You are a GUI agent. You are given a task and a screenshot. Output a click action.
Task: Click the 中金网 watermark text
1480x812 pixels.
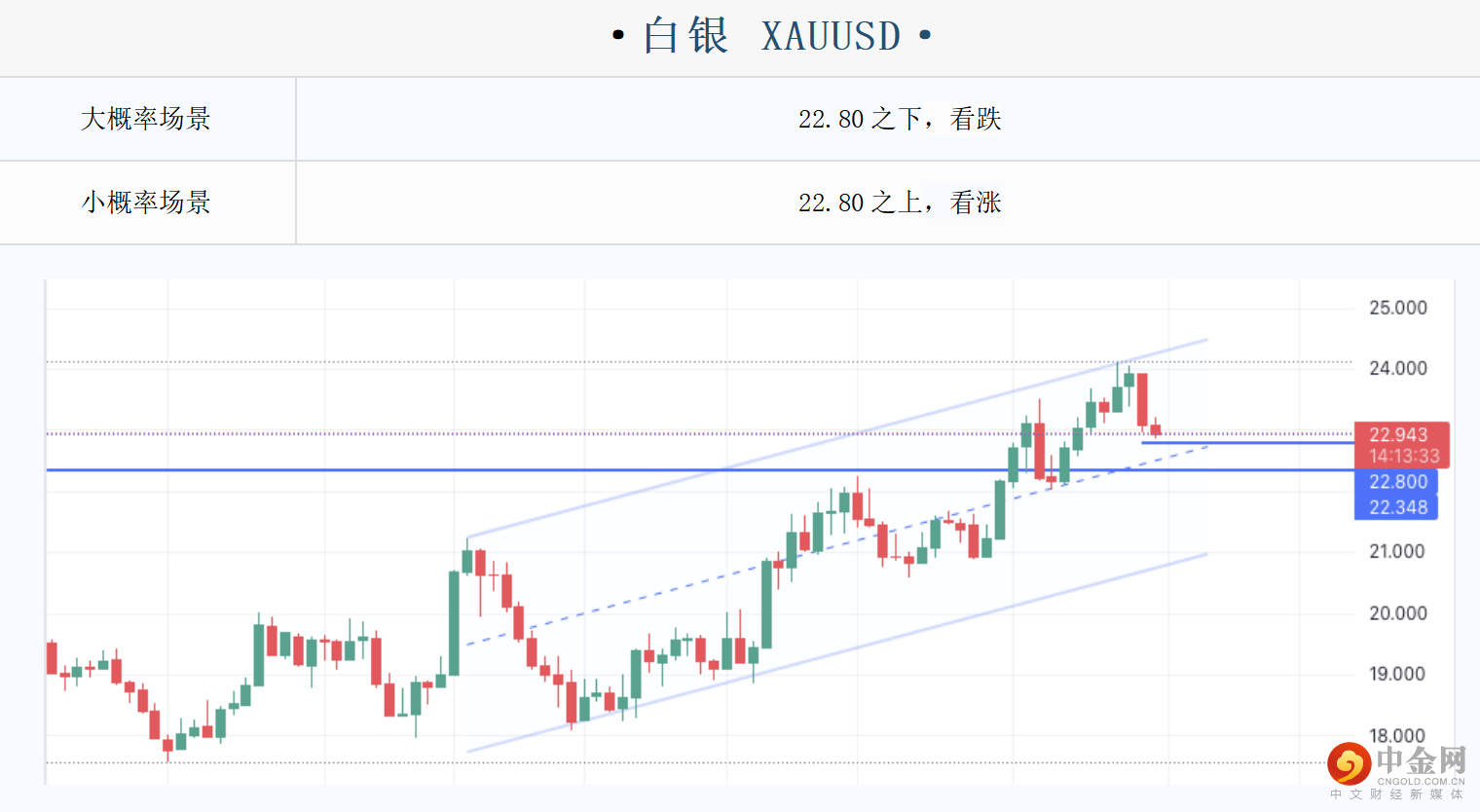1421,759
